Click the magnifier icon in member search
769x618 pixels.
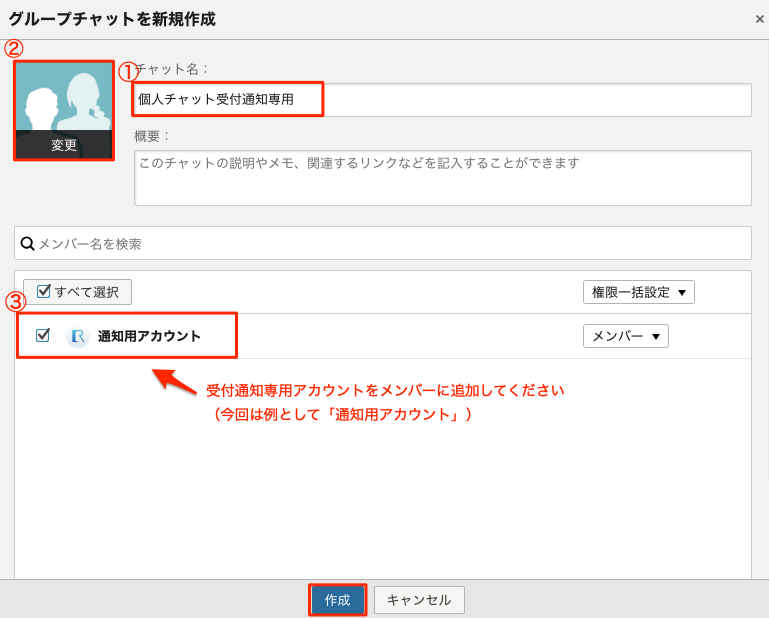[27, 243]
